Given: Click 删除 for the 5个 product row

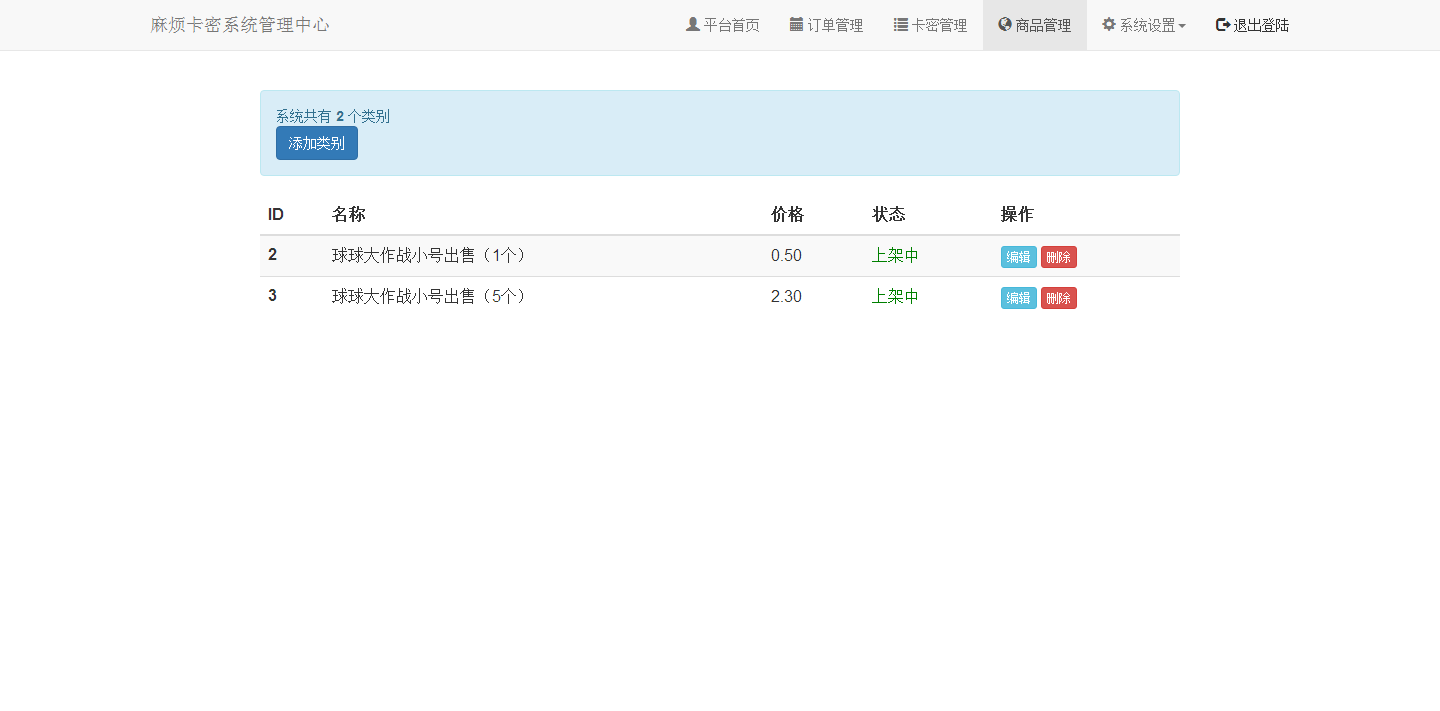Looking at the screenshot, I should pyautogui.click(x=1059, y=298).
